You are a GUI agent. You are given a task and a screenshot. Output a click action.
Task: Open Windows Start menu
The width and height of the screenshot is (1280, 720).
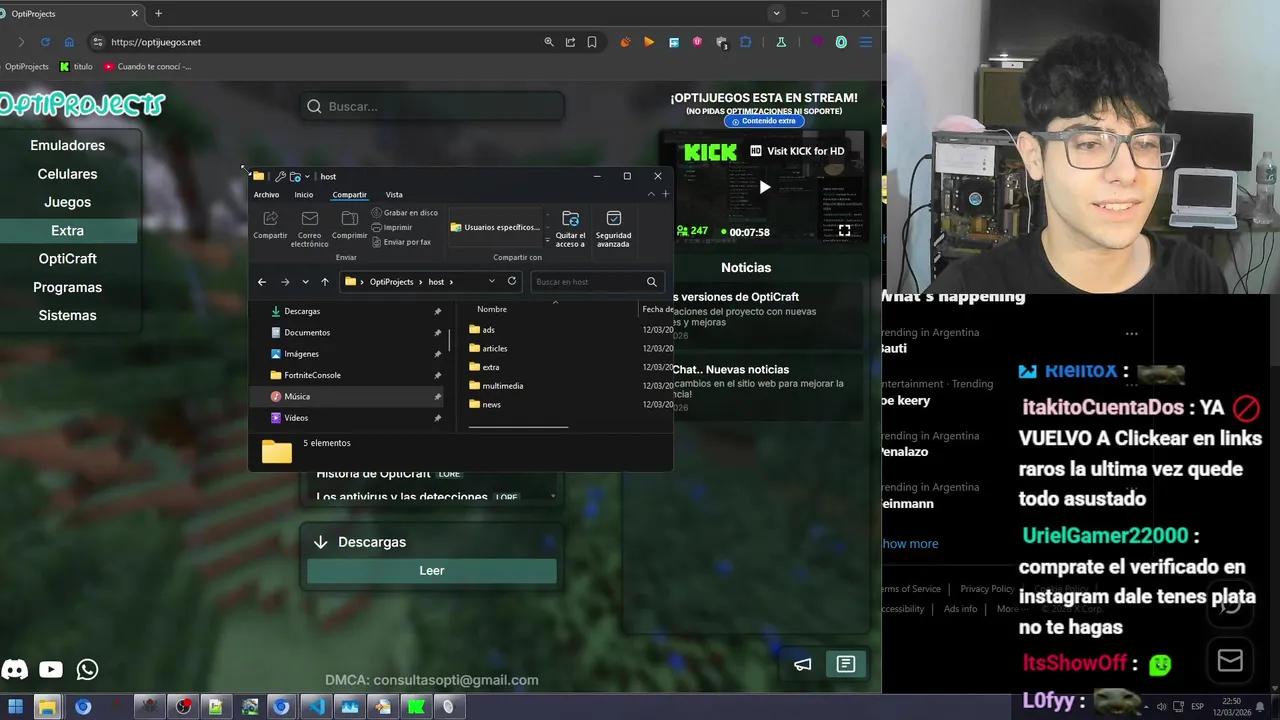[x=15, y=707]
